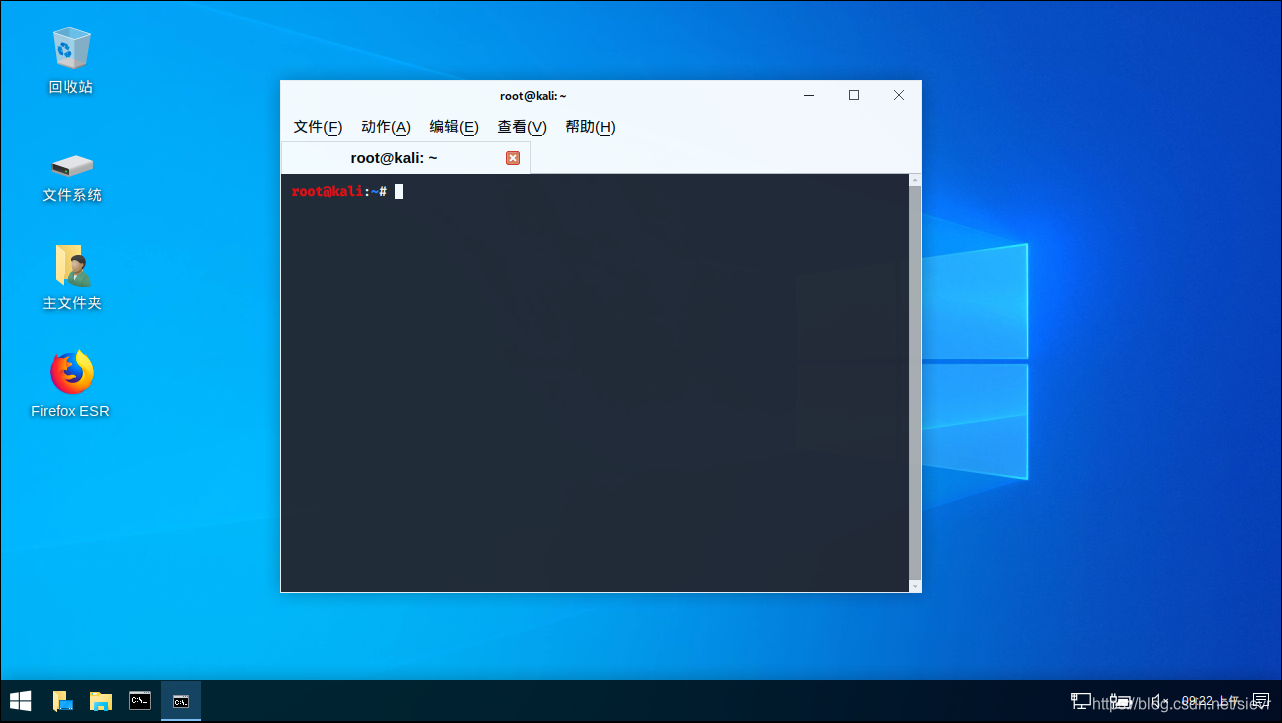The width and height of the screenshot is (1282, 723).
Task: Open the 查看(V) menu
Action: (x=522, y=127)
